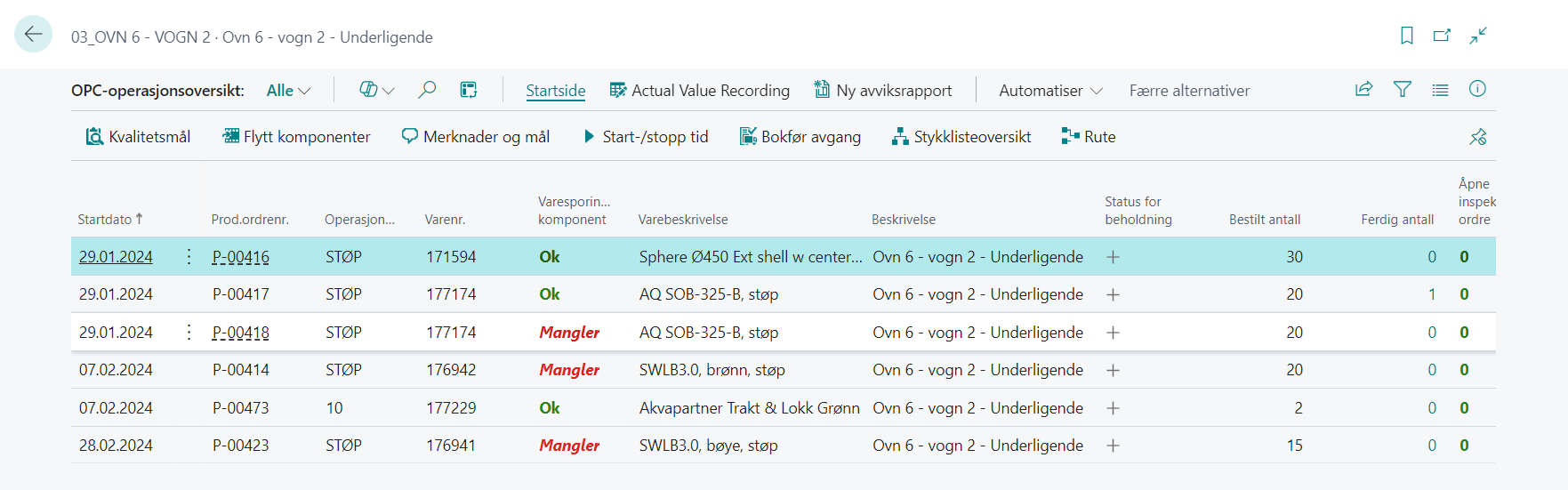Click Start-/stopp tid action
This screenshot has height=490, width=1568.
[646, 137]
